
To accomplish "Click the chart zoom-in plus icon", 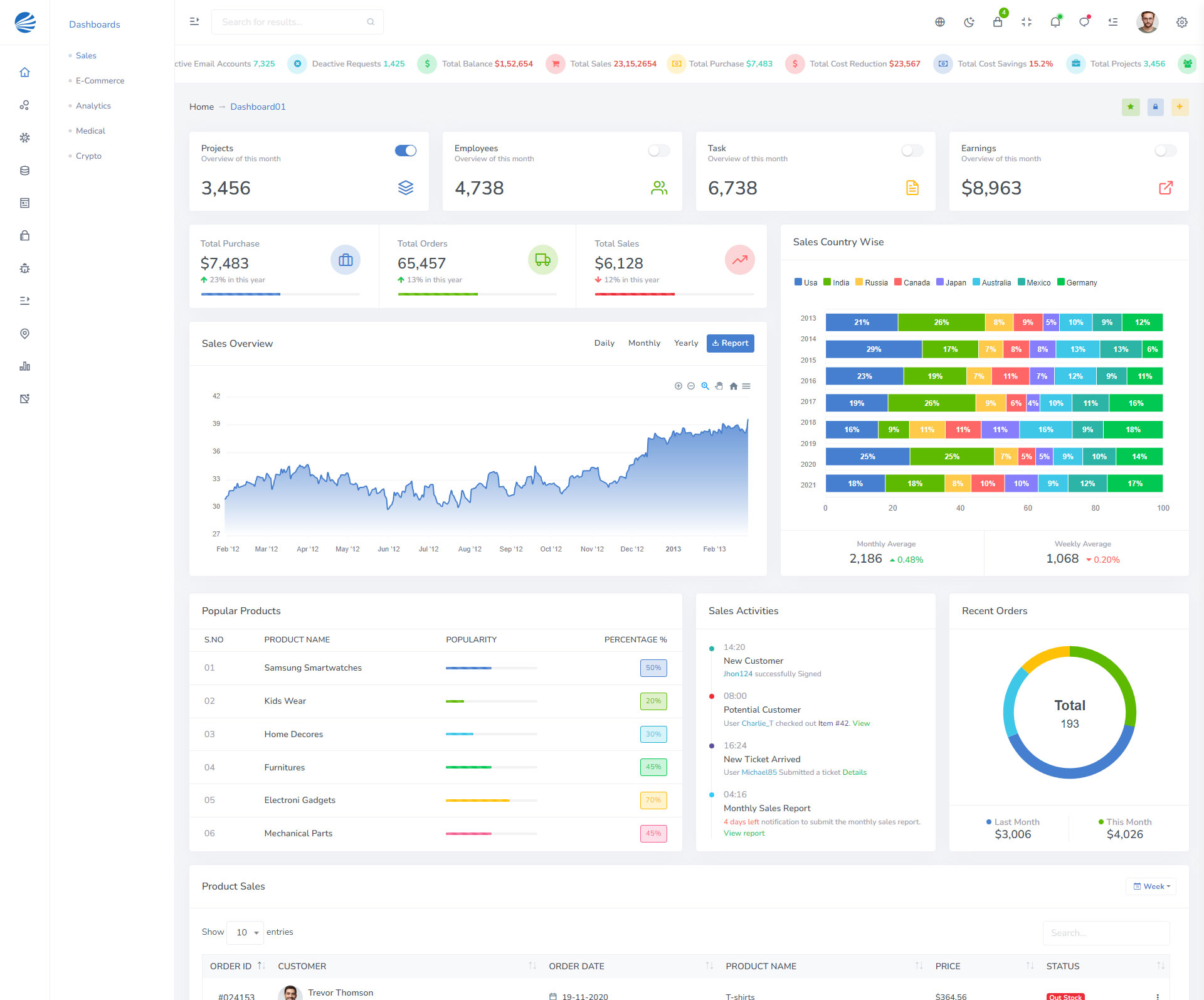I will [678, 386].
